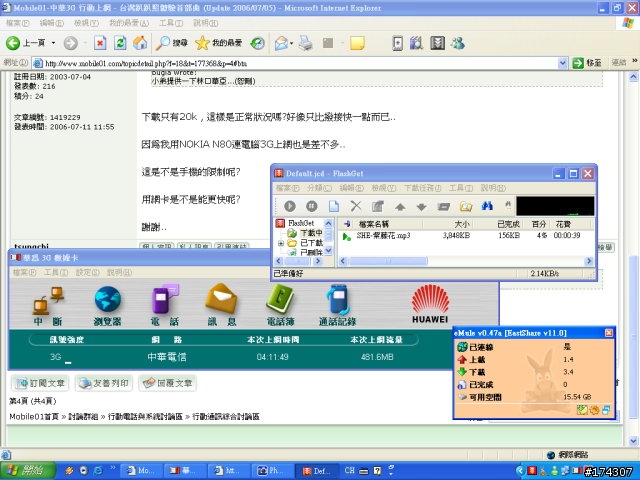Screen dimensions: 640x480
Task: Open the FlashGet 檔案 menu
Action: (x=287, y=188)
